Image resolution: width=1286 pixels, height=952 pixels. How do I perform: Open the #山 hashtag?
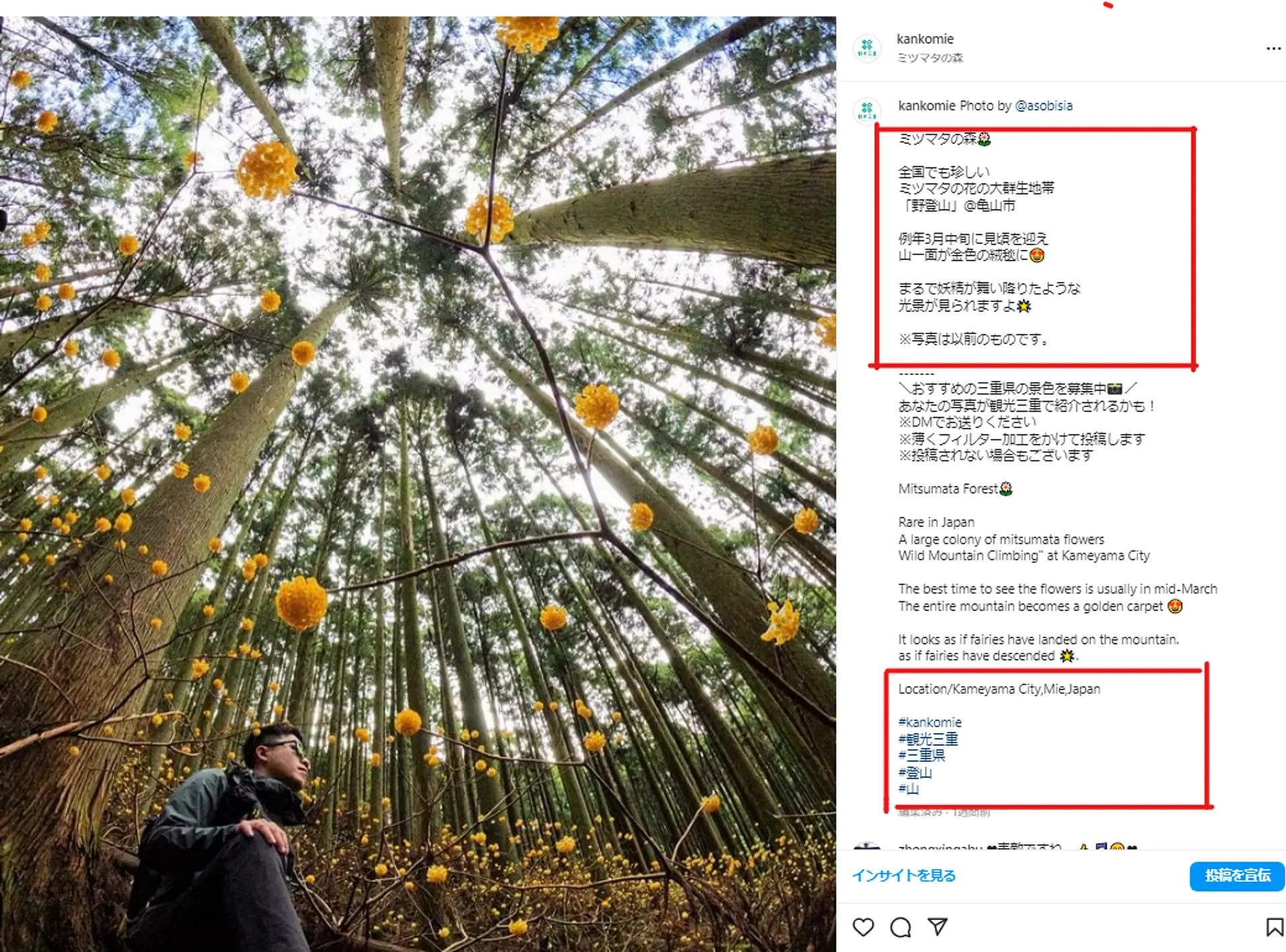(x=908, y=789)
